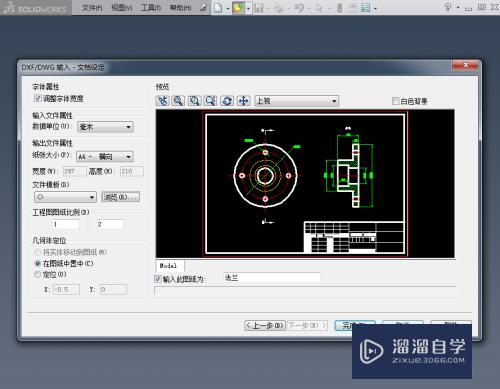Open the file template dropdown

click(x=65, y=197)
